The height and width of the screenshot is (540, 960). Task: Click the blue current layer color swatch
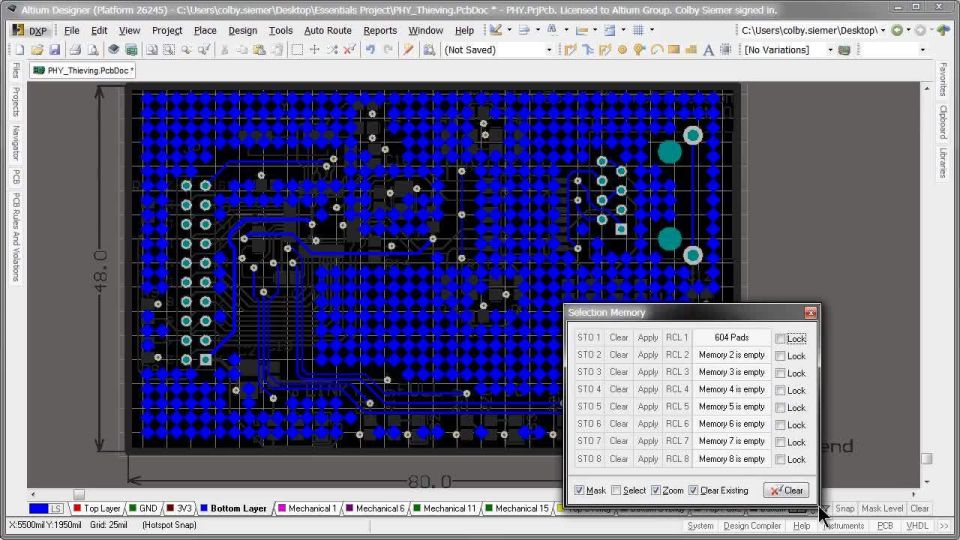(x=38, y=508)
